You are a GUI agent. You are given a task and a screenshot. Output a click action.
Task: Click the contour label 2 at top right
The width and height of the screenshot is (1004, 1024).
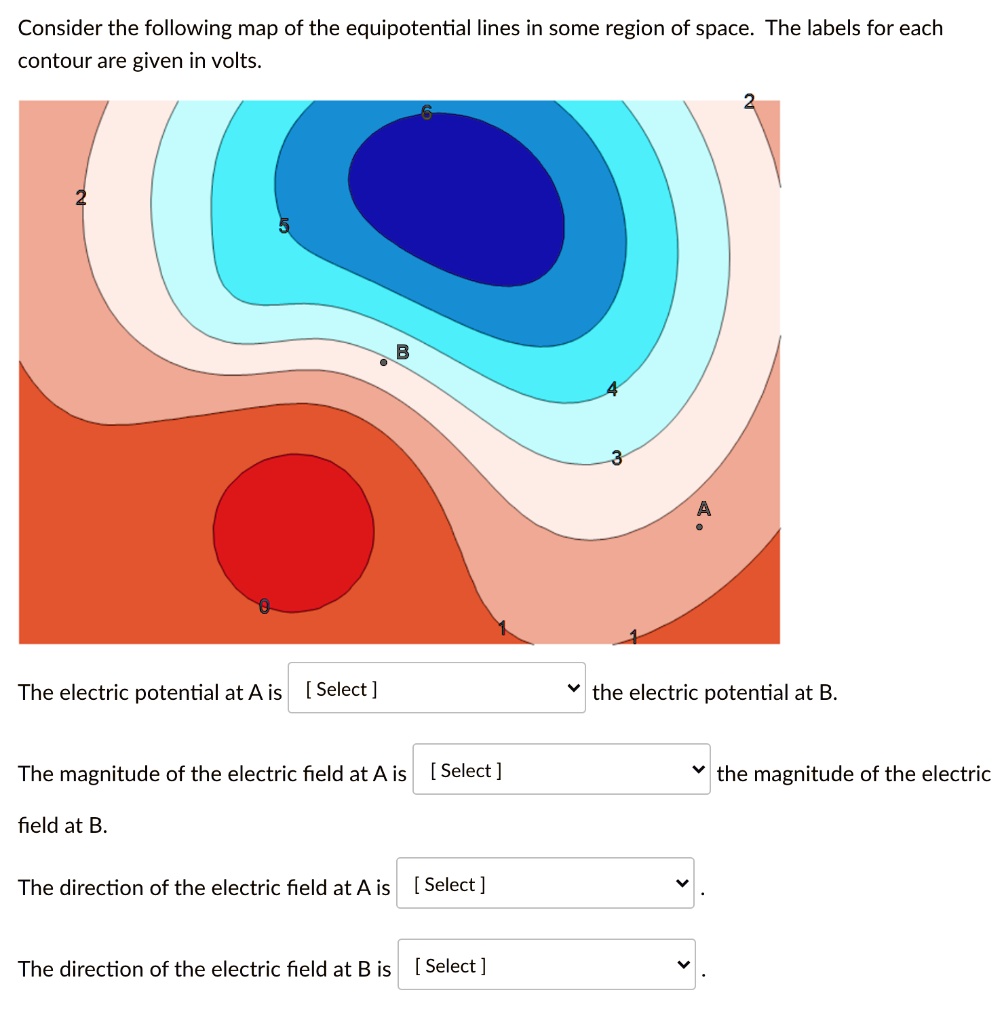click(748, 101)
